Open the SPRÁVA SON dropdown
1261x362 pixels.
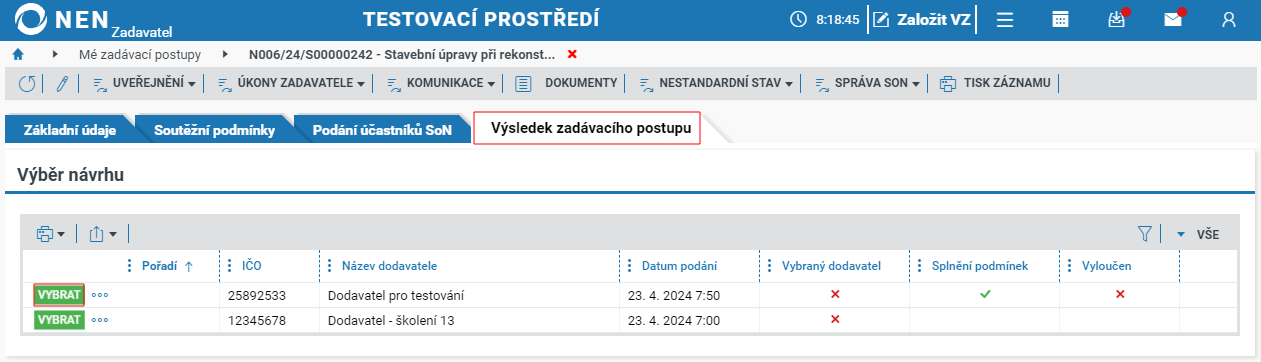pyautogui.click(x=867, y=83)
